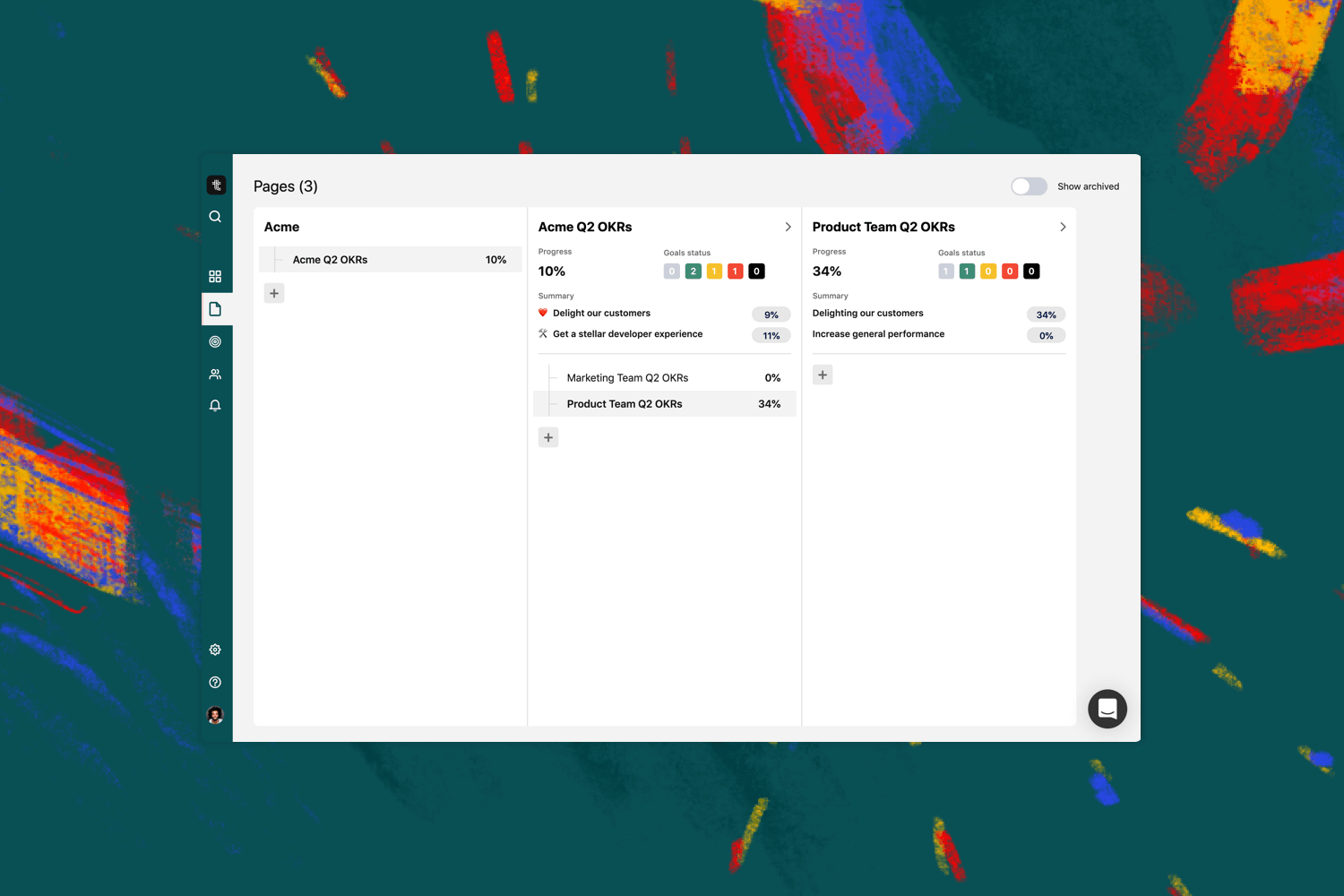Open notifications bell icon in sidebar
Viewport: 1344px width, 896px height.
215,406
